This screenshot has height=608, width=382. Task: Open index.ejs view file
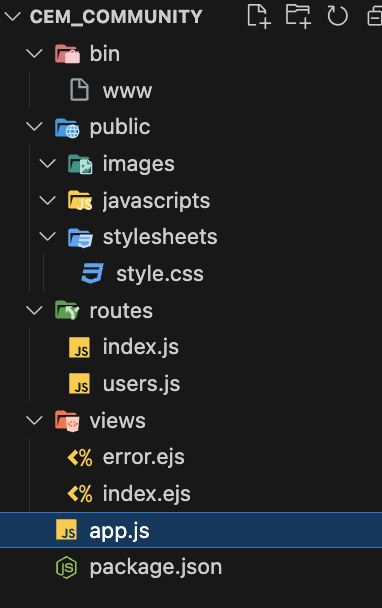(x=147, y=494)
